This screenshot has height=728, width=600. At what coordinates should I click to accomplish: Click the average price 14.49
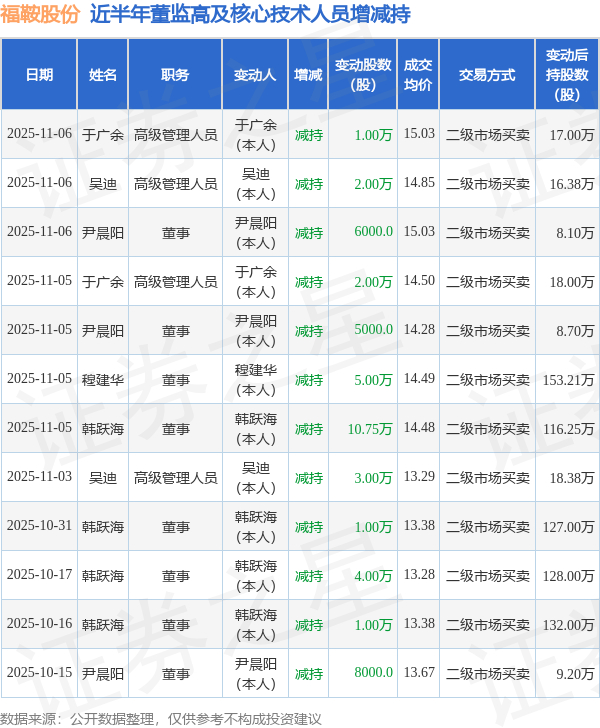pyautogui.click(x=419, y=378)
